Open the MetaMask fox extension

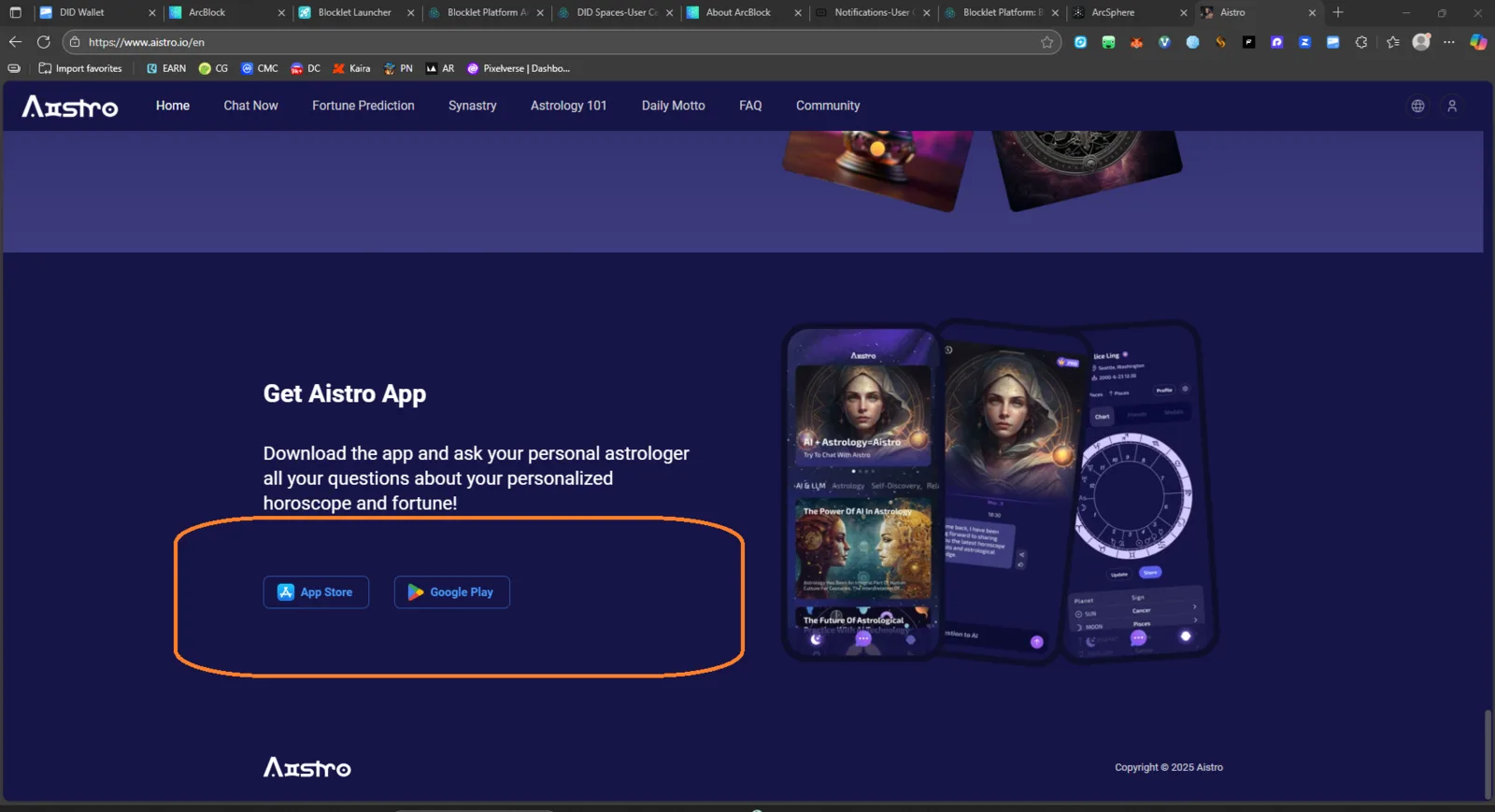pos(1136,42)
